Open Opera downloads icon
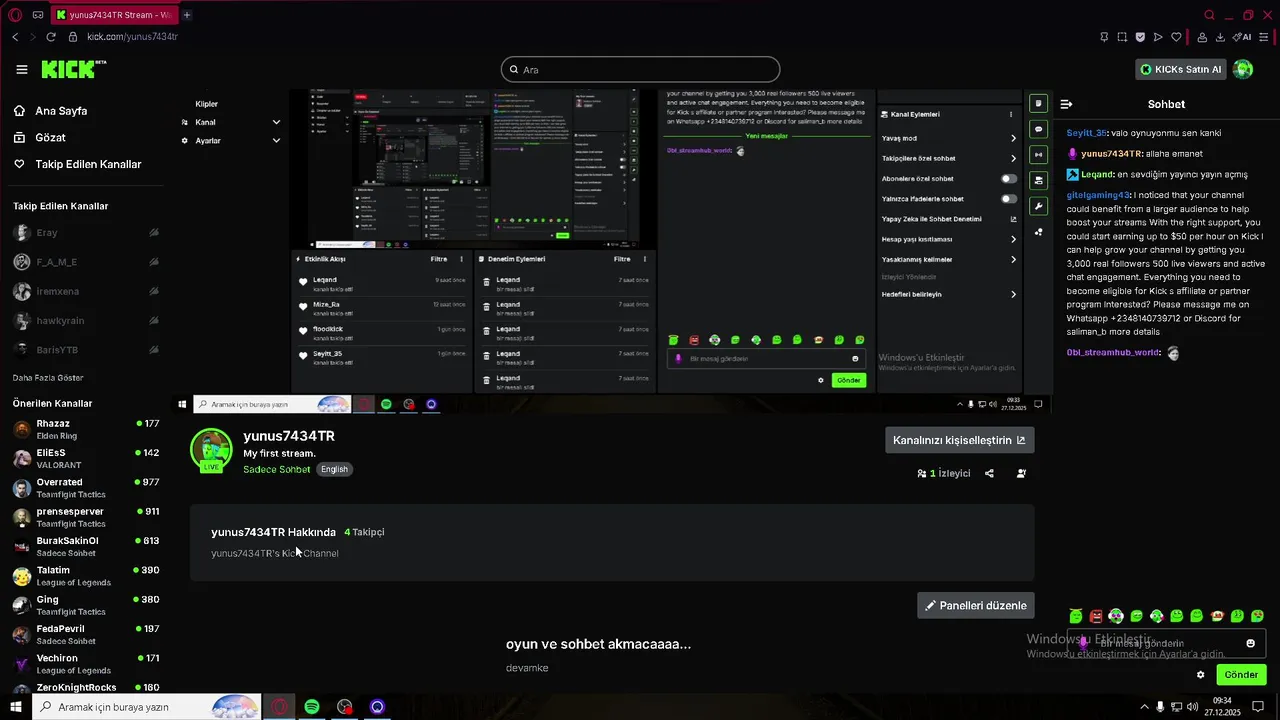 [x=1220, y=37]
